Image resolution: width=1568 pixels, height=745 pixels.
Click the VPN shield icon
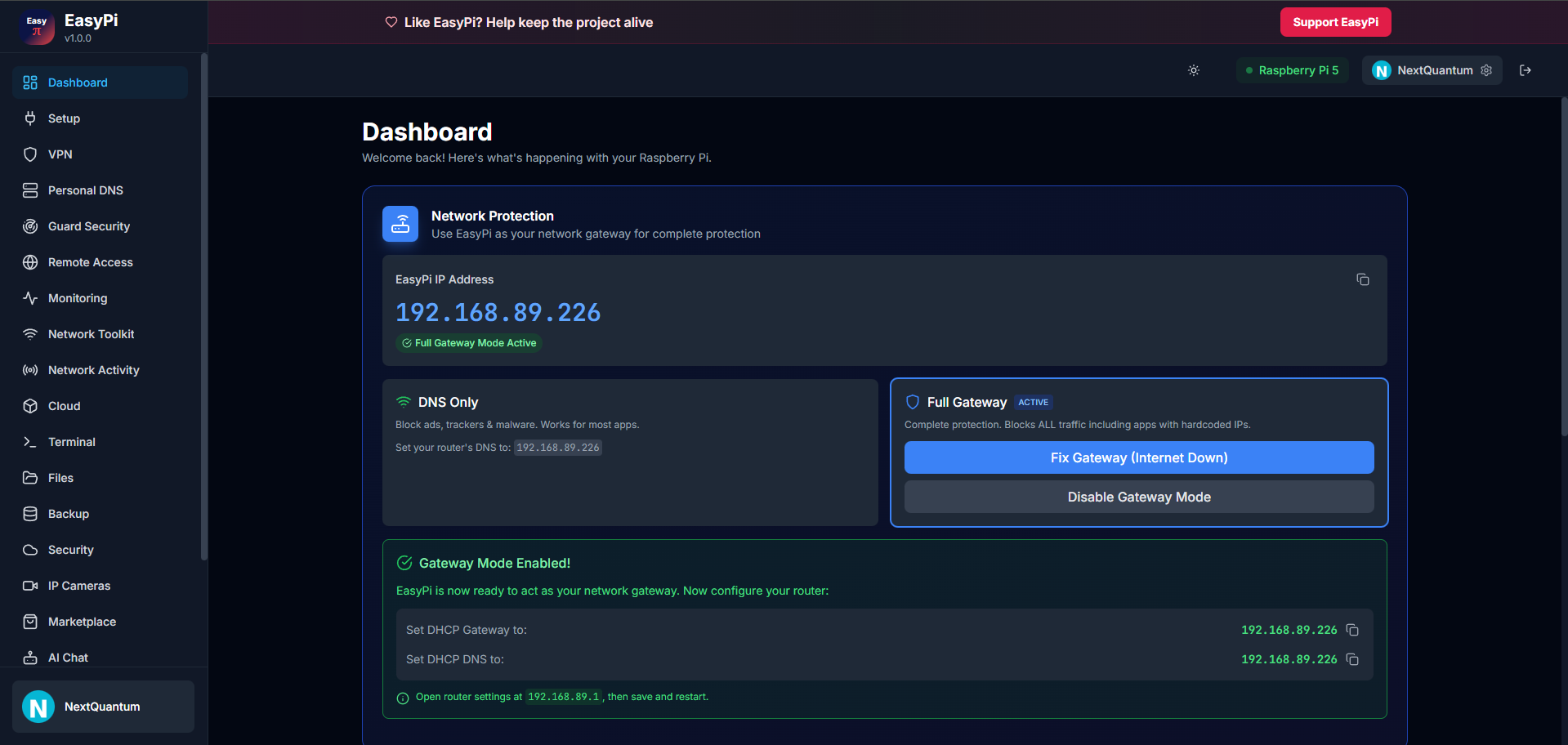coord(30,154)
